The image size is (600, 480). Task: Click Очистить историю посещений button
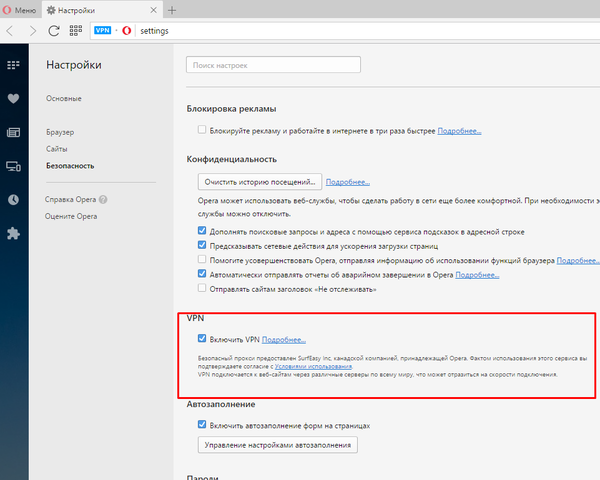click(260, 182)
